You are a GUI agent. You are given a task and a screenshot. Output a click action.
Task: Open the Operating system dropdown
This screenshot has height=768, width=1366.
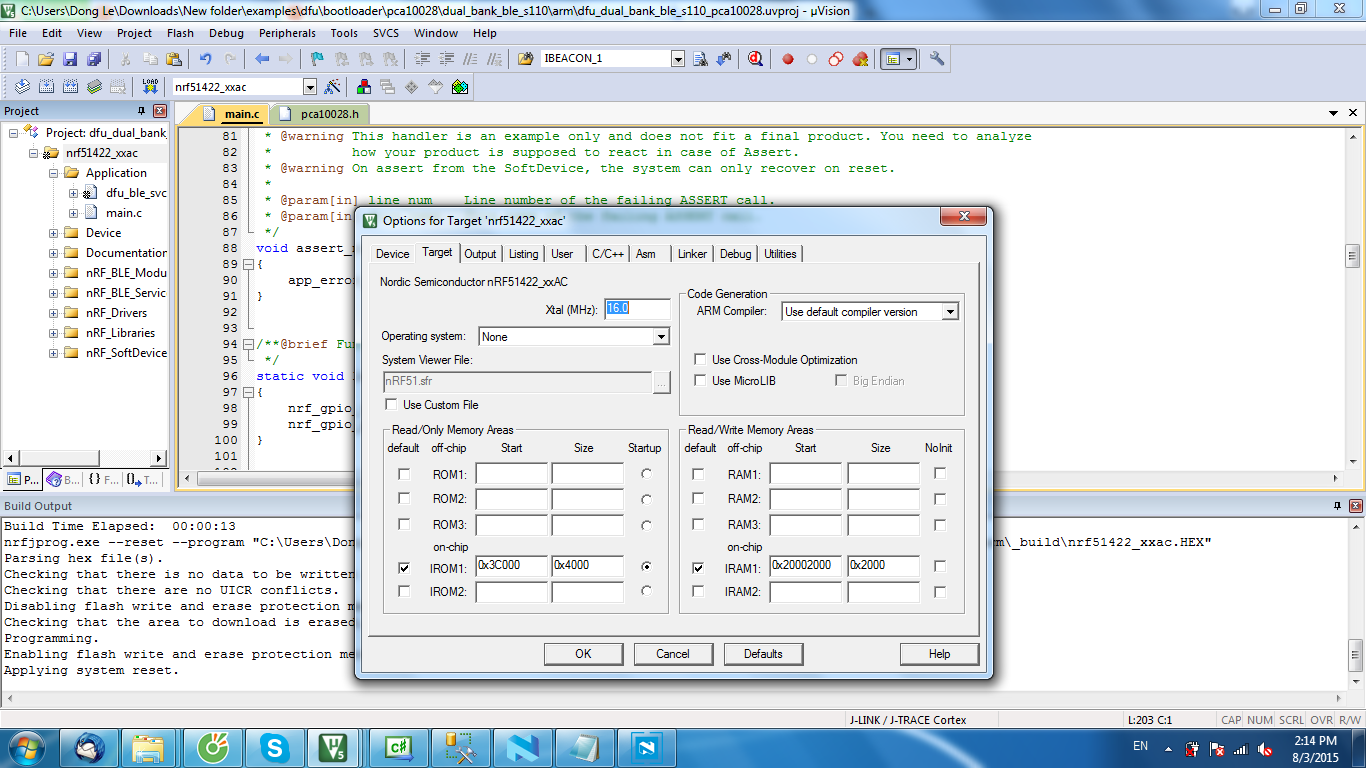click(661, 337)
